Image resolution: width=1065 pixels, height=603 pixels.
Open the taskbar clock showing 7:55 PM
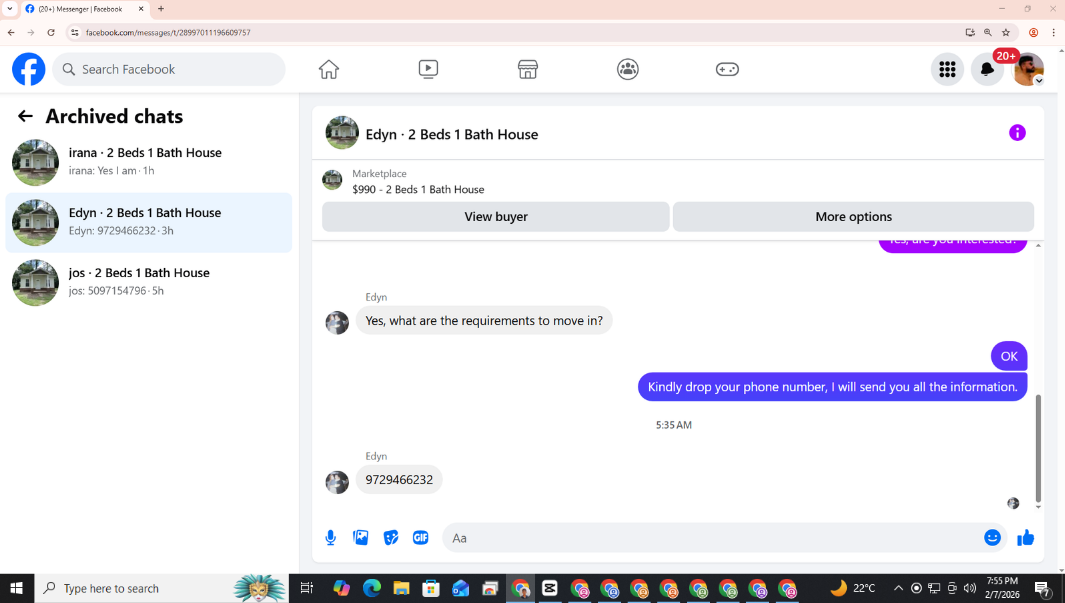click(x=1003, y=587)
